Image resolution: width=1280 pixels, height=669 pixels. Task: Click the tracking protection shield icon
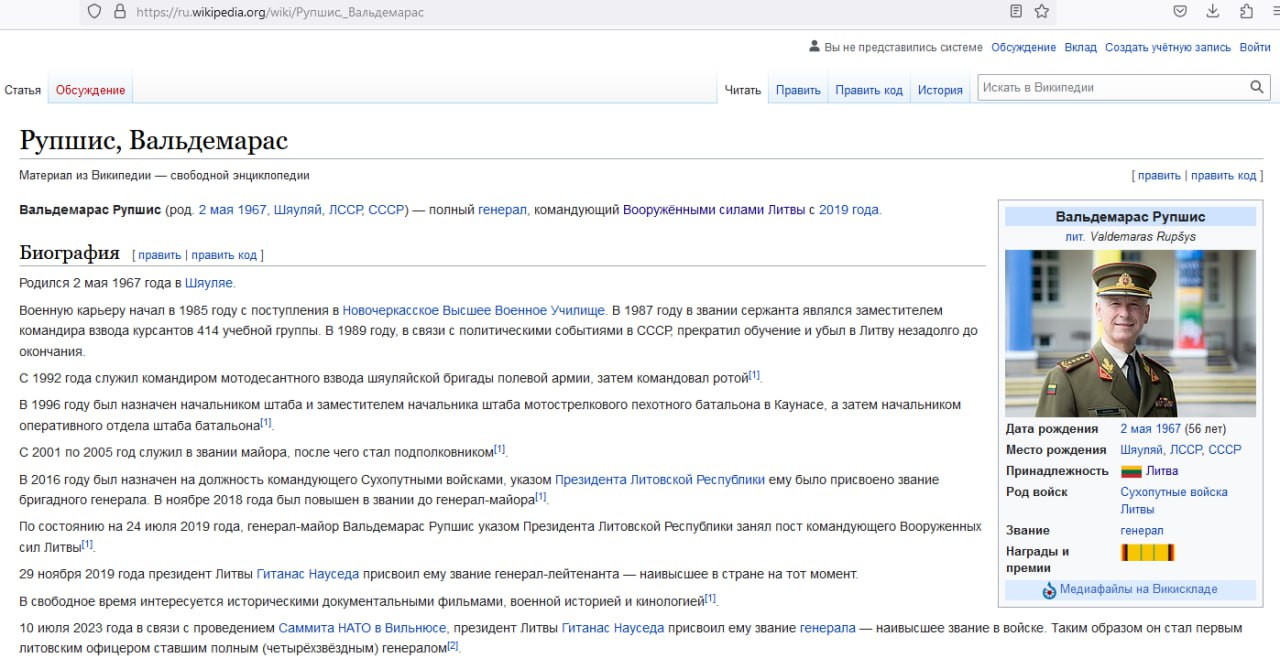pyautogui.click(x=95, y=12)
